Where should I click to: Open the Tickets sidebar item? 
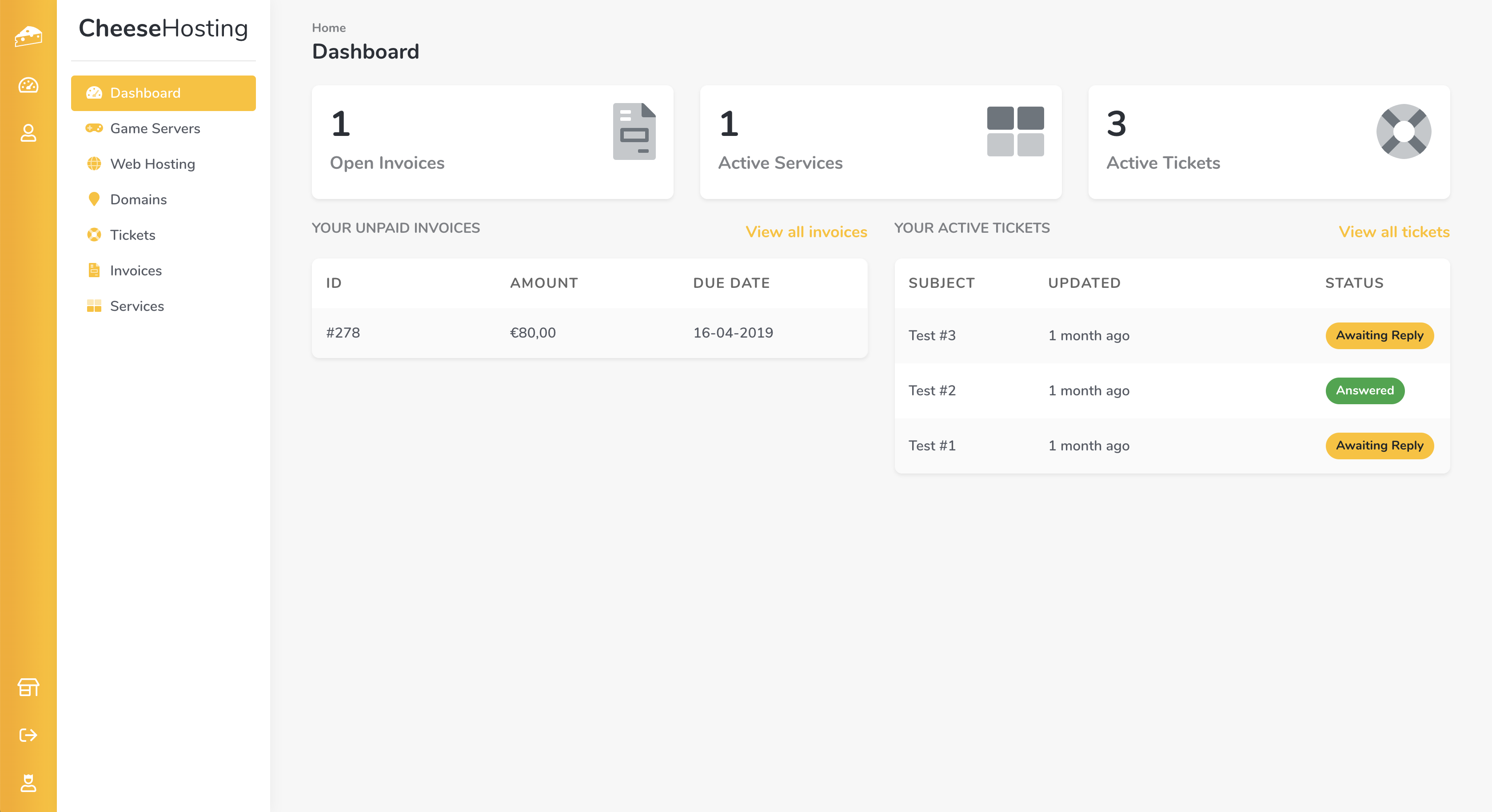[133, 235]
